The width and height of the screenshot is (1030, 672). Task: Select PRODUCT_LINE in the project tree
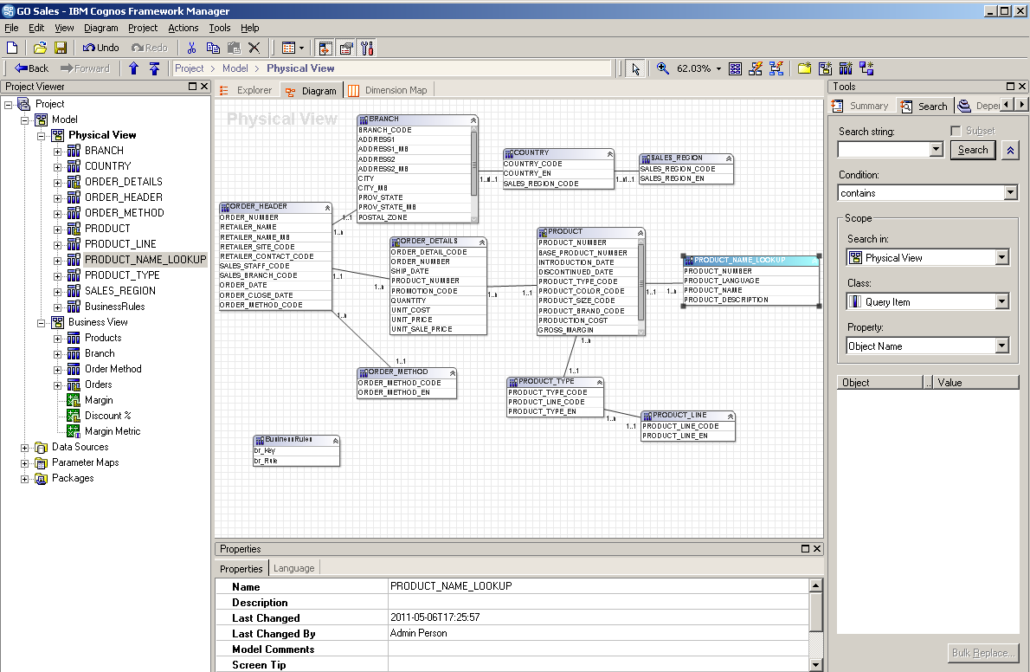coord(120,244)
